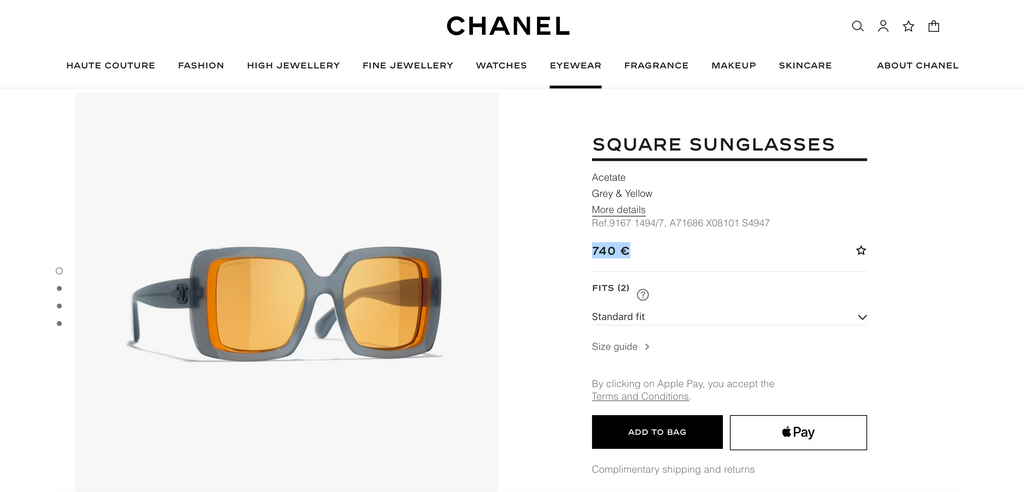Screen dimensions: 1024x492
Task: Pay with the Apple Pay button
Action: [x=798, y=432]
